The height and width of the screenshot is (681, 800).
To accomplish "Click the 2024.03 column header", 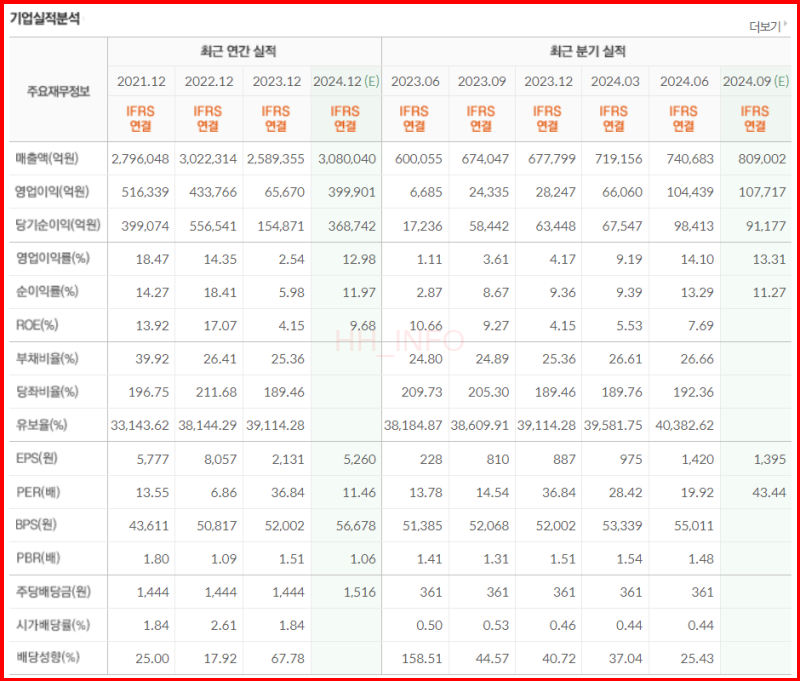I will pos(615,82).
